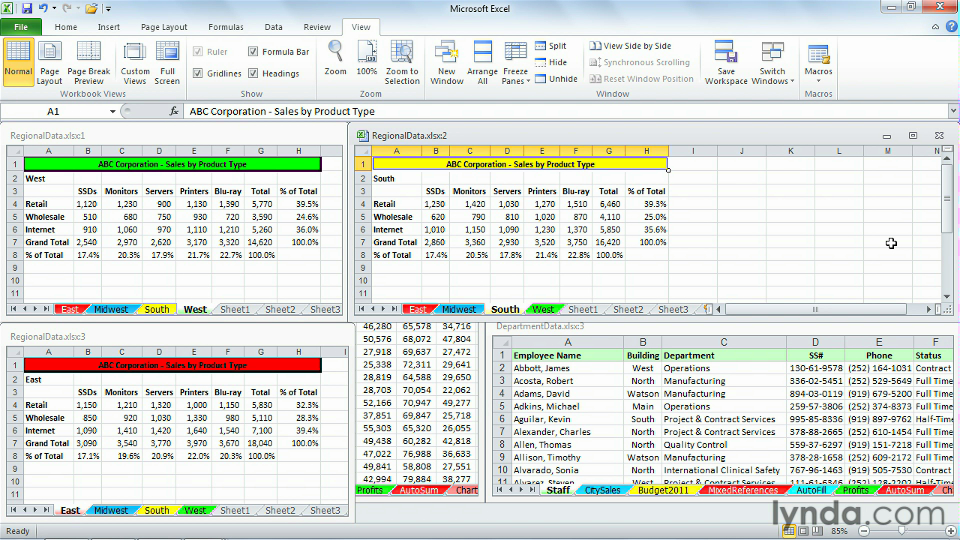Select Page Layout status bar view icon

click(803, 531)
